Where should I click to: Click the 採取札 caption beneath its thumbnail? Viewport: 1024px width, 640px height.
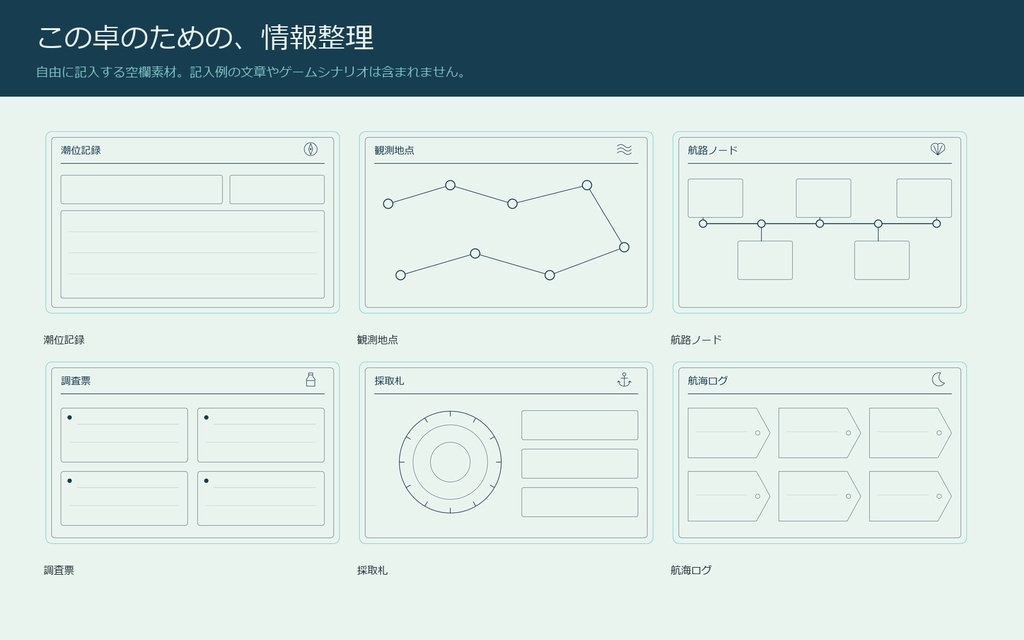[372, 570]
